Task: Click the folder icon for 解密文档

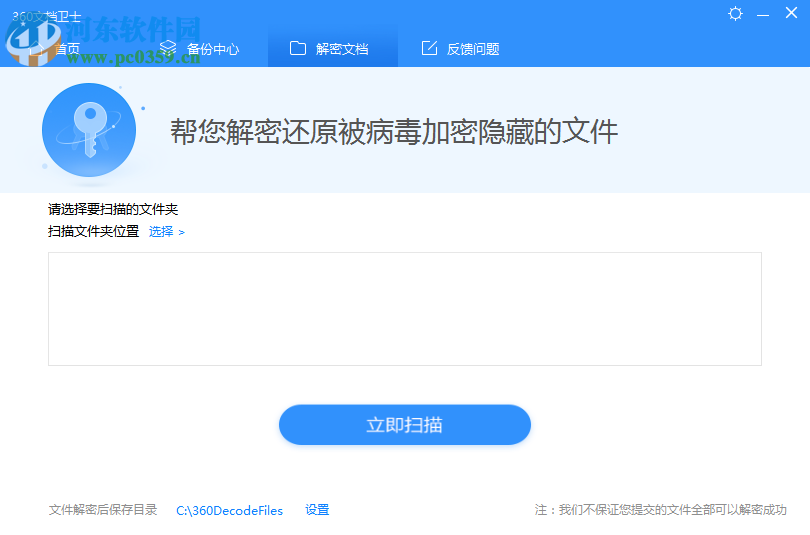Action: [x=298, y=48]
